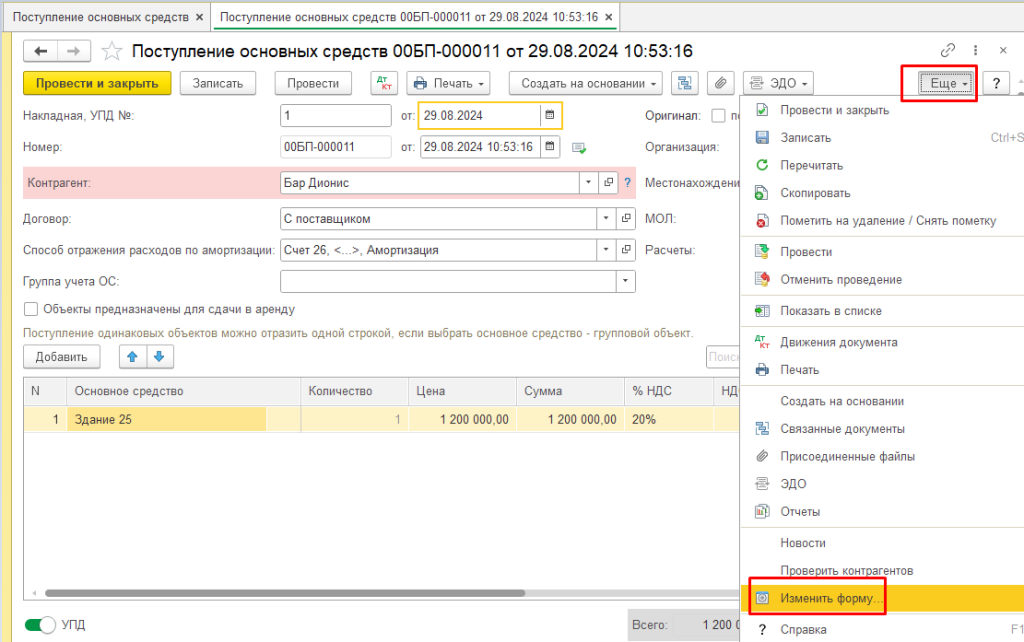Screen dimensions: 1024x642
Task: Open calendar picker for invoice date
Action: point(548,115)
